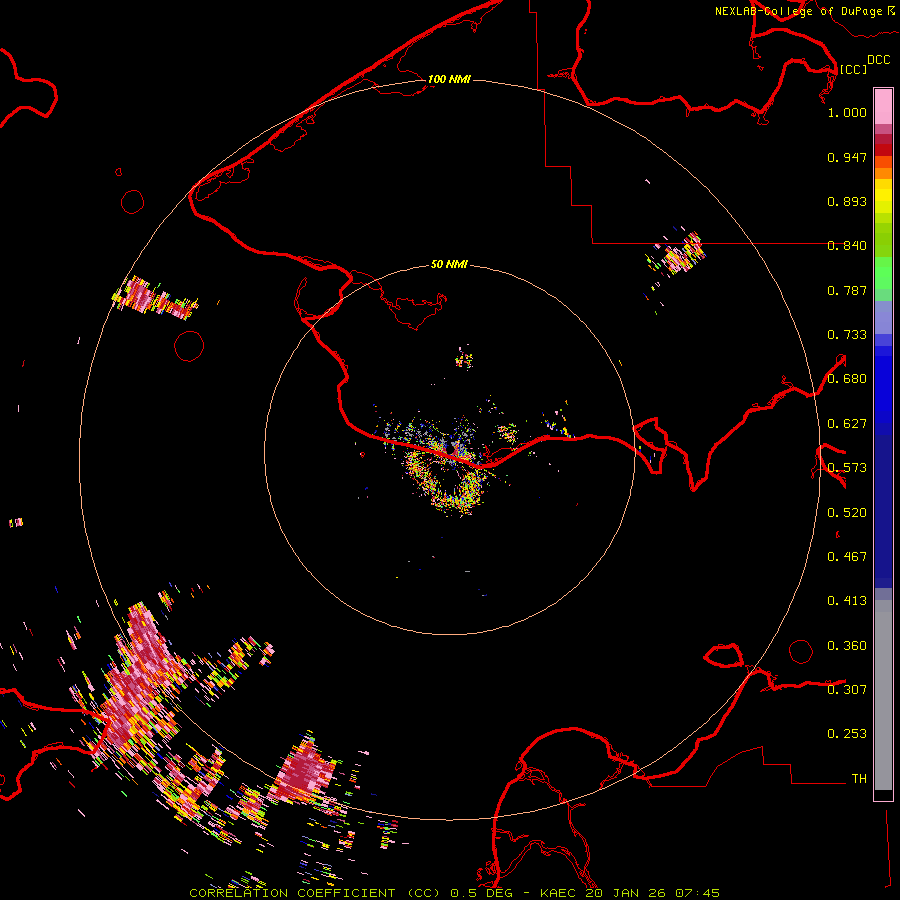The image size is (900, 900).
Task: Click the 0.787 color scale value
Action: [847, 290]
